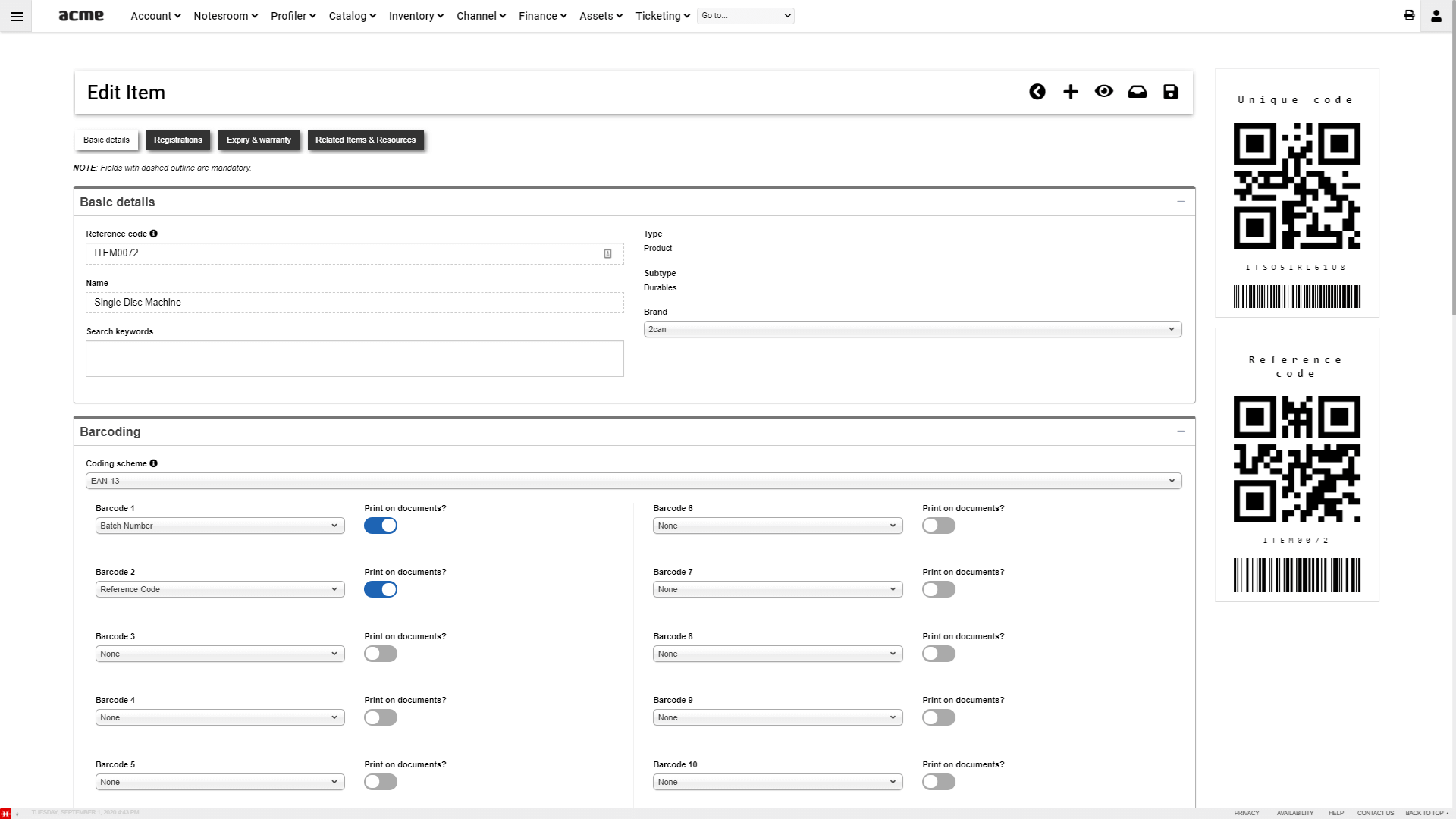Viewport: 1456px width, 819px height.
Task: Open the Barcode 7 dropdown
Action: 777,589
